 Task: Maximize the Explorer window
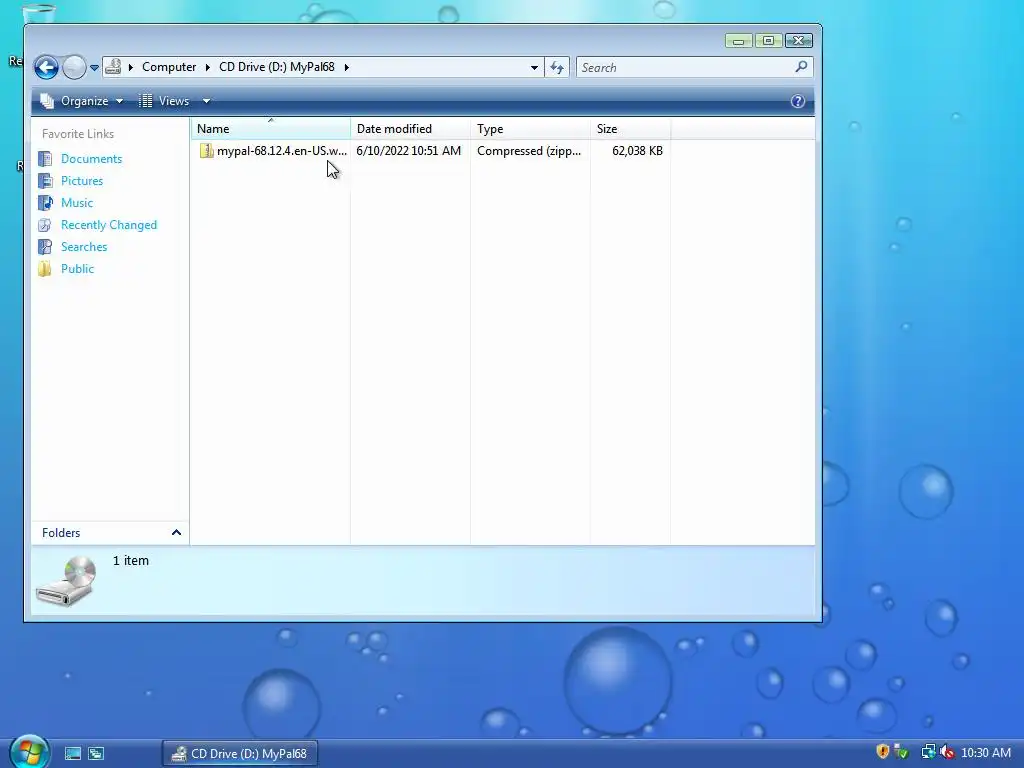click(x=768, y=40)
